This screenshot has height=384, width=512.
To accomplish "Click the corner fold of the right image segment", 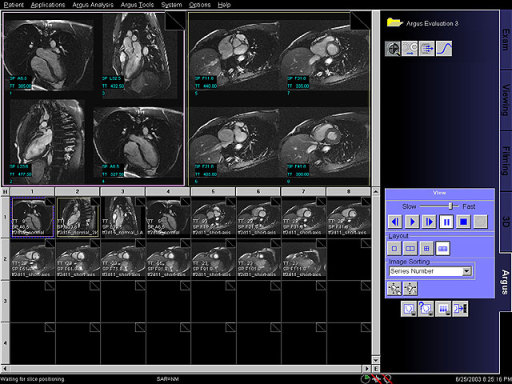I will click(361, 21).
